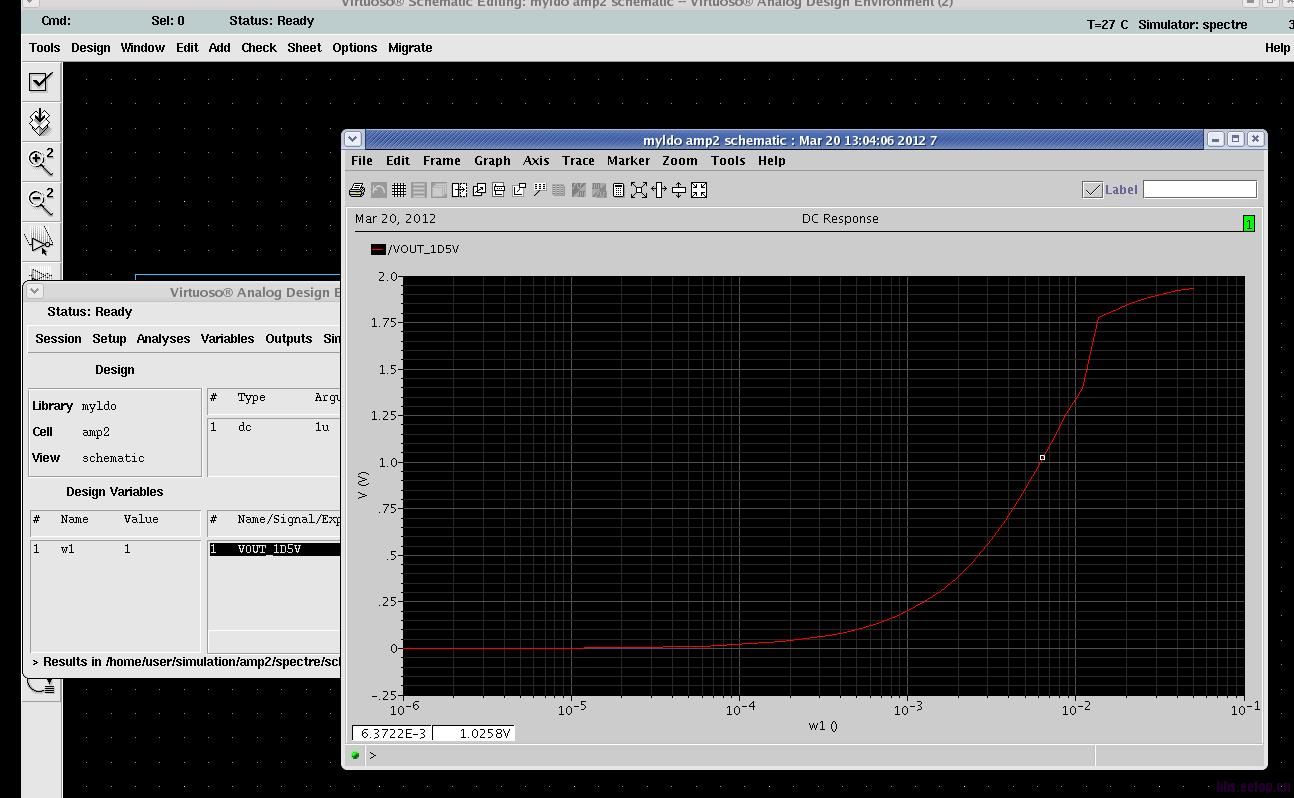Toggle the Label checkbox

(x=1092, y=190)
